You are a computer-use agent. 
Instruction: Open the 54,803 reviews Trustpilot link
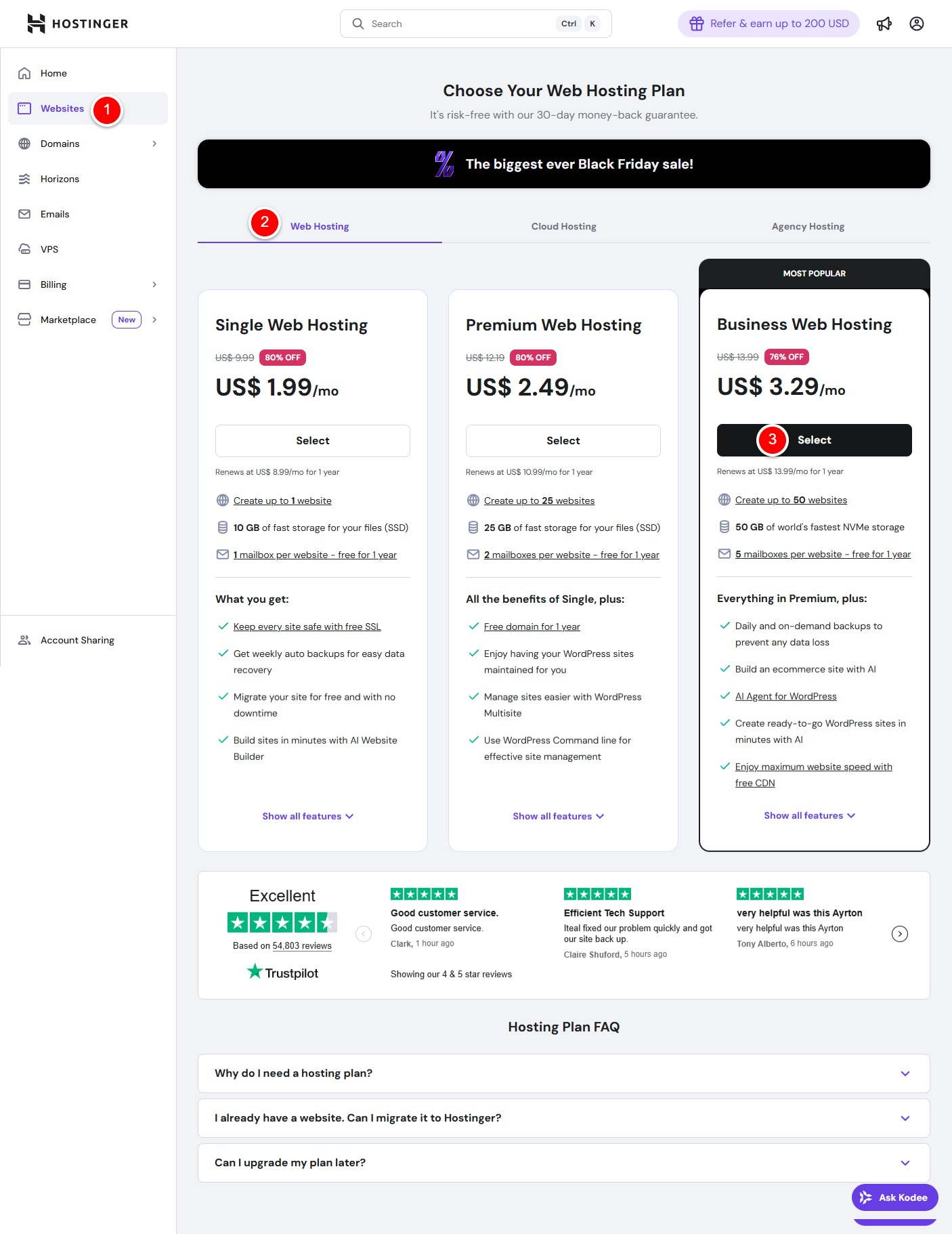(302, 946)
